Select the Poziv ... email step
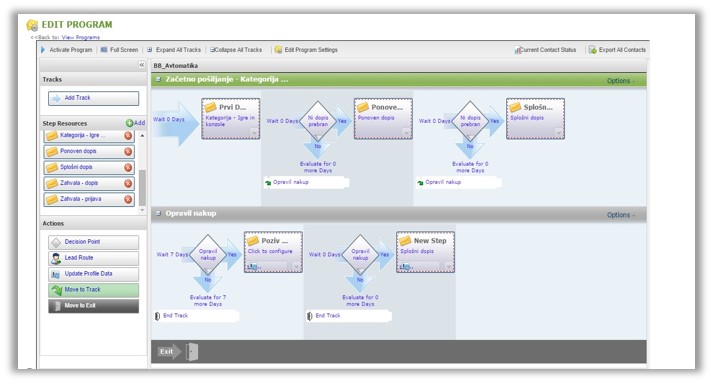This screenshot has width=713, height=383. [273, 252]
